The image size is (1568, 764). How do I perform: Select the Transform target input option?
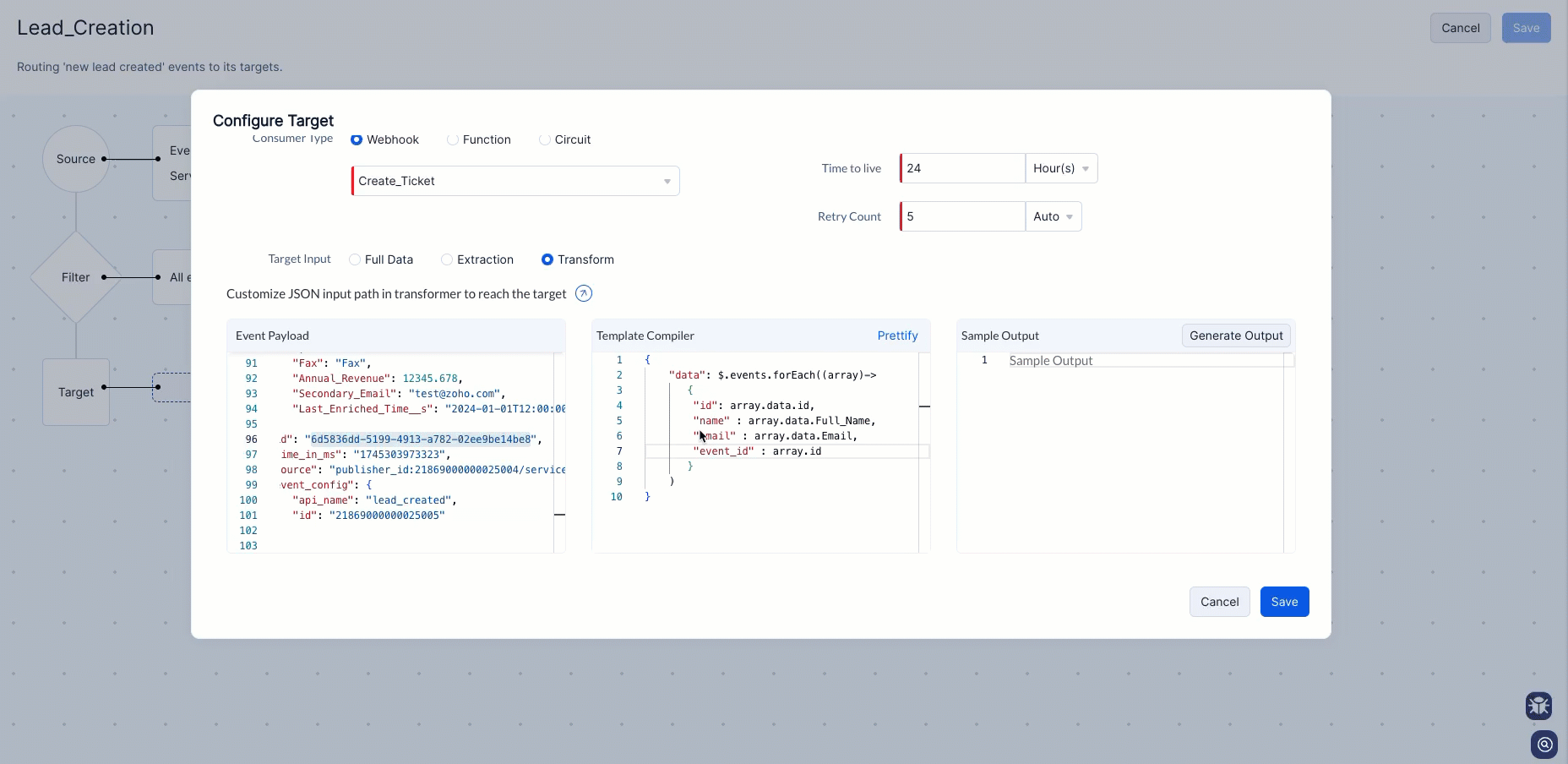coord(547,260)
